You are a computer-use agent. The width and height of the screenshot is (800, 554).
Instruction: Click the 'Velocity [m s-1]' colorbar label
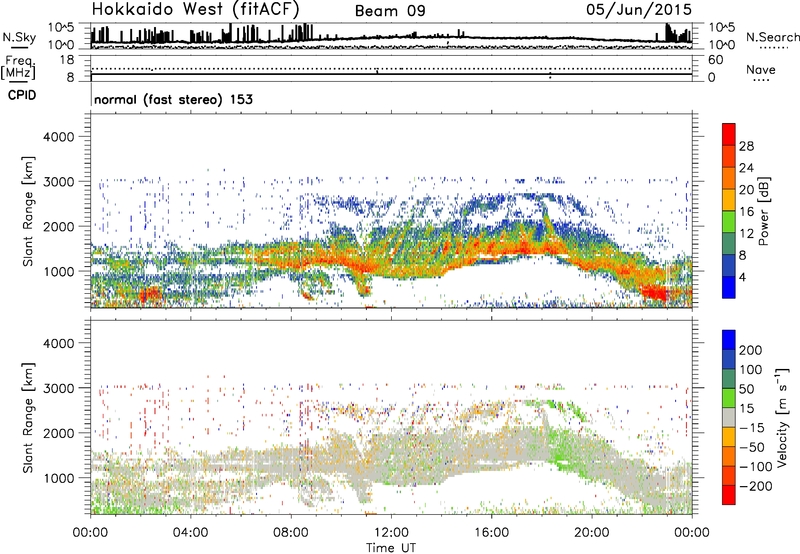[782, 417]
